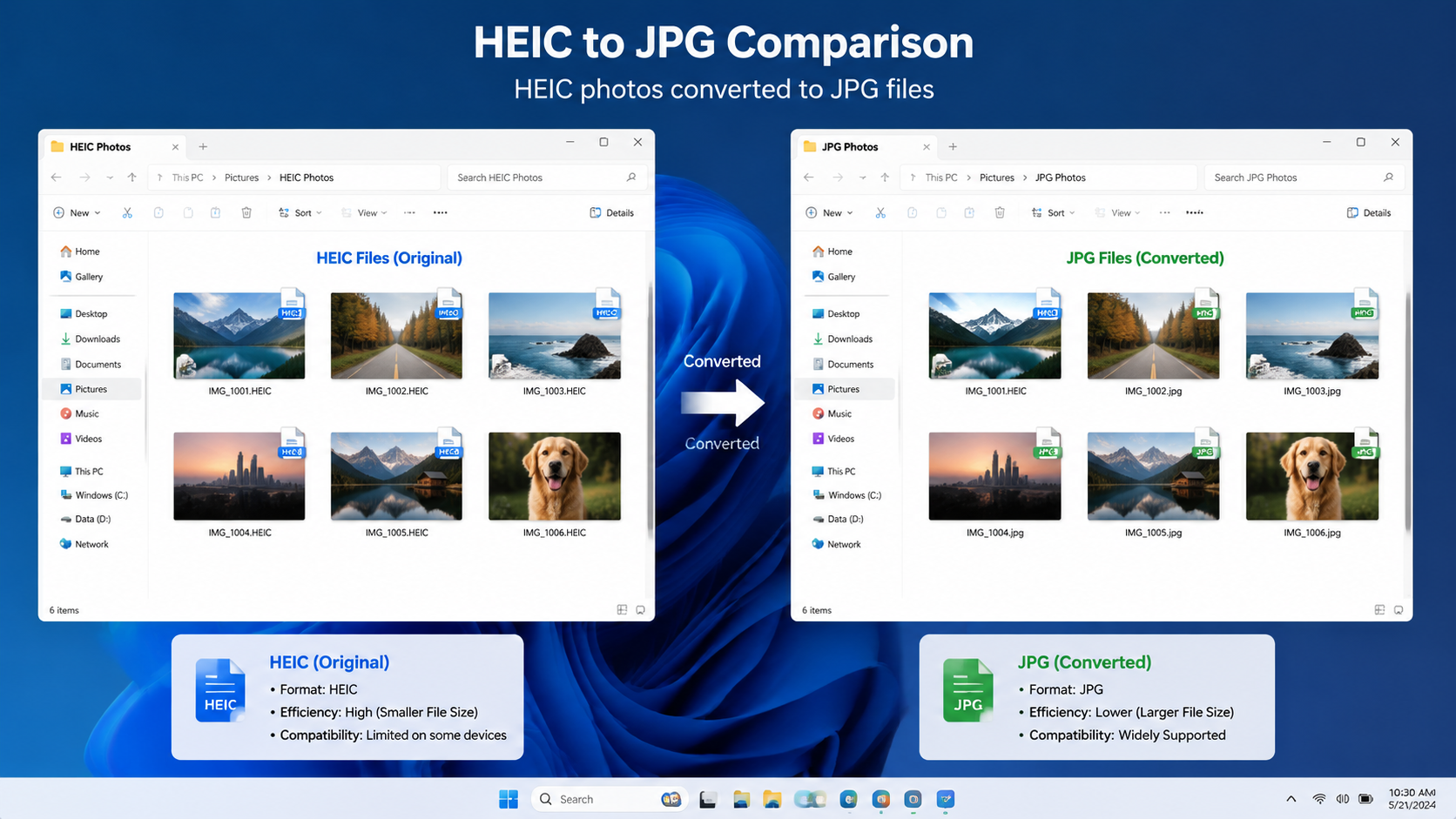Click Pictures breadcrumb in HEIC Photos address bar
The image size is (1456, 819).
(241, 178)
